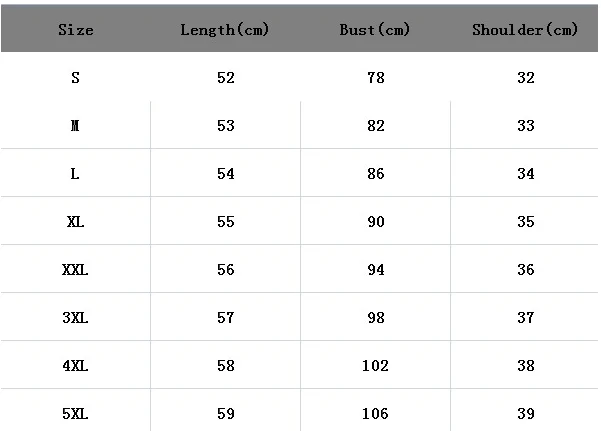Click the 4XL size label
This screenshot has width=601, height=431.
(x=75, y=365)
